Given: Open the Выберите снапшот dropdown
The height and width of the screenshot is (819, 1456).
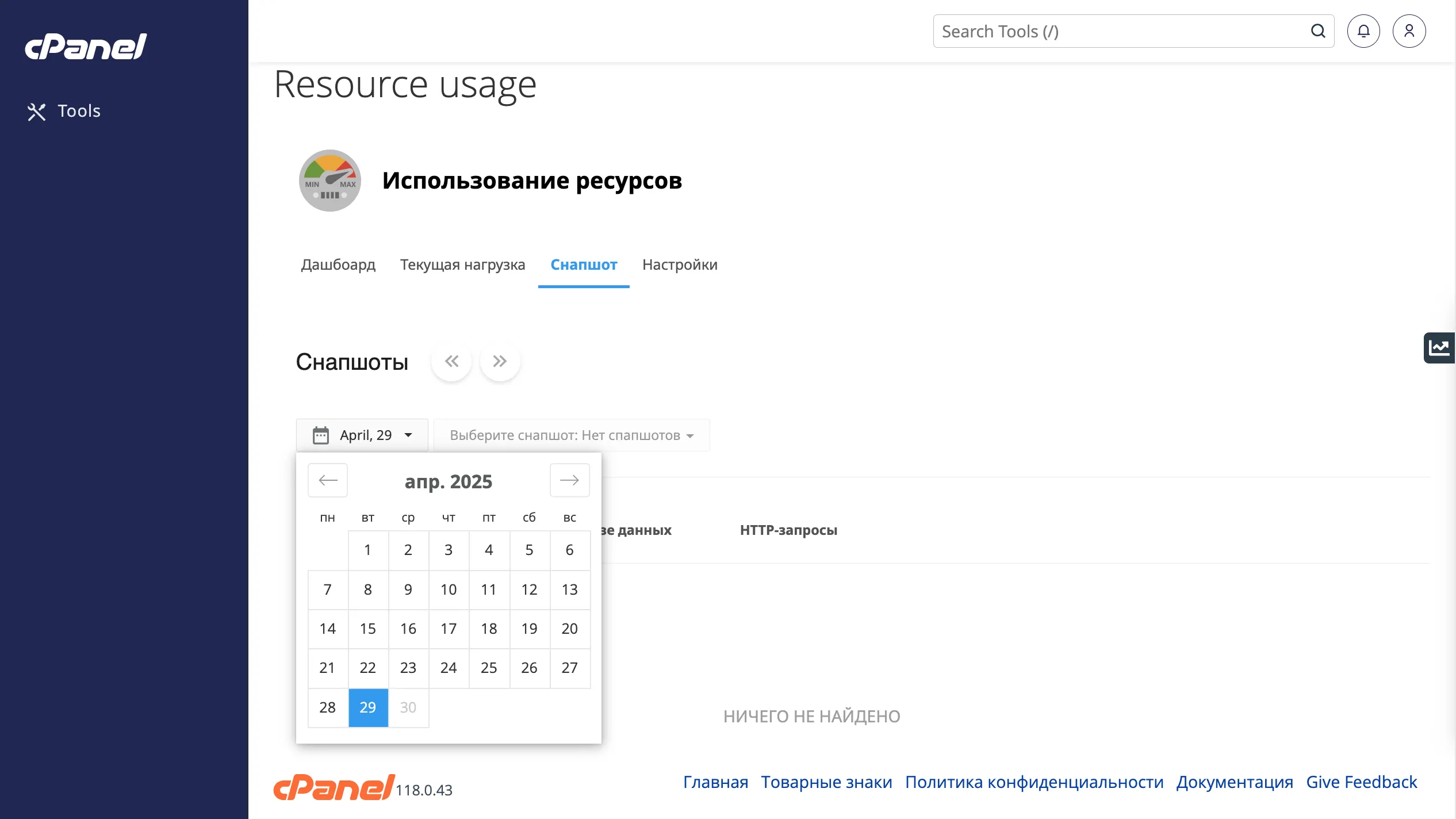Looking at the screenshot, I should [x=572, y=435].
